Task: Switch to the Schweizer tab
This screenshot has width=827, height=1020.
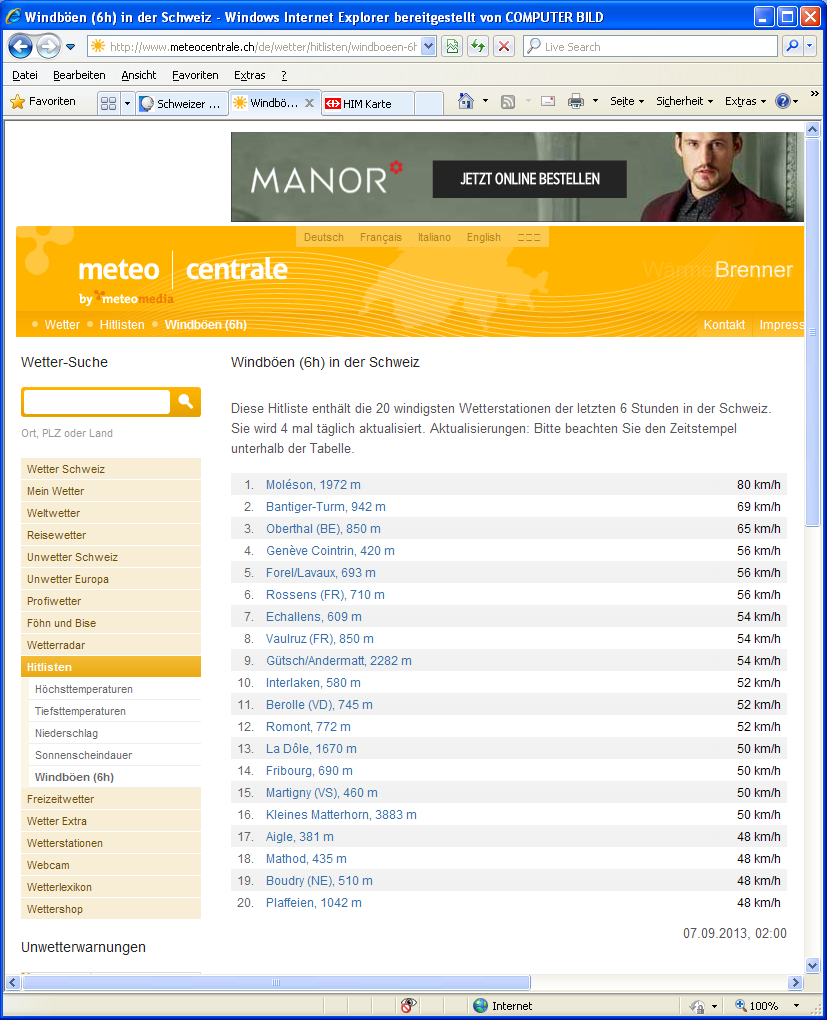Action: coord(182,103)
